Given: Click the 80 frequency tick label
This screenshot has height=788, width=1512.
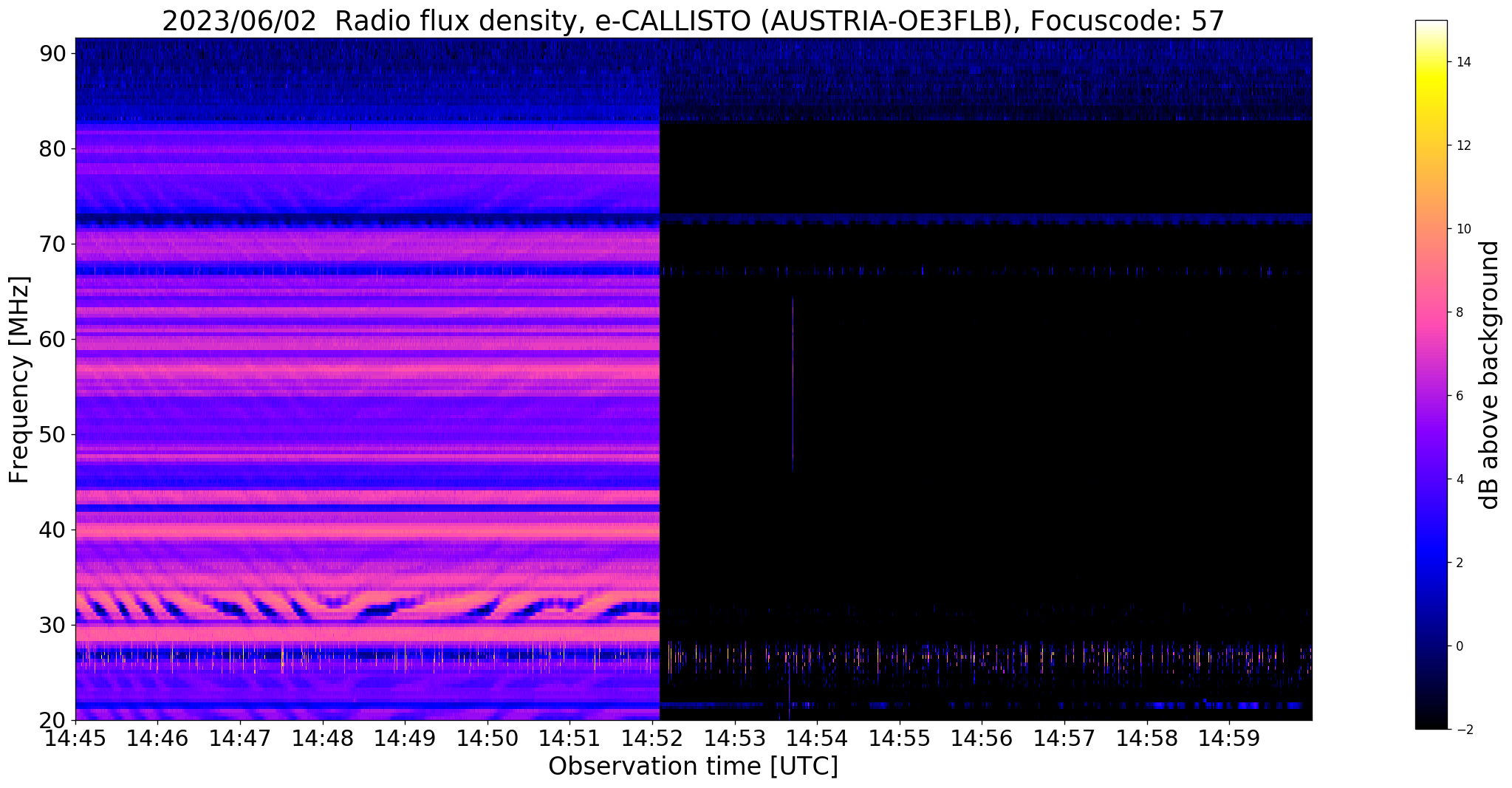Looking at the screenshot, I should point(54,148).
